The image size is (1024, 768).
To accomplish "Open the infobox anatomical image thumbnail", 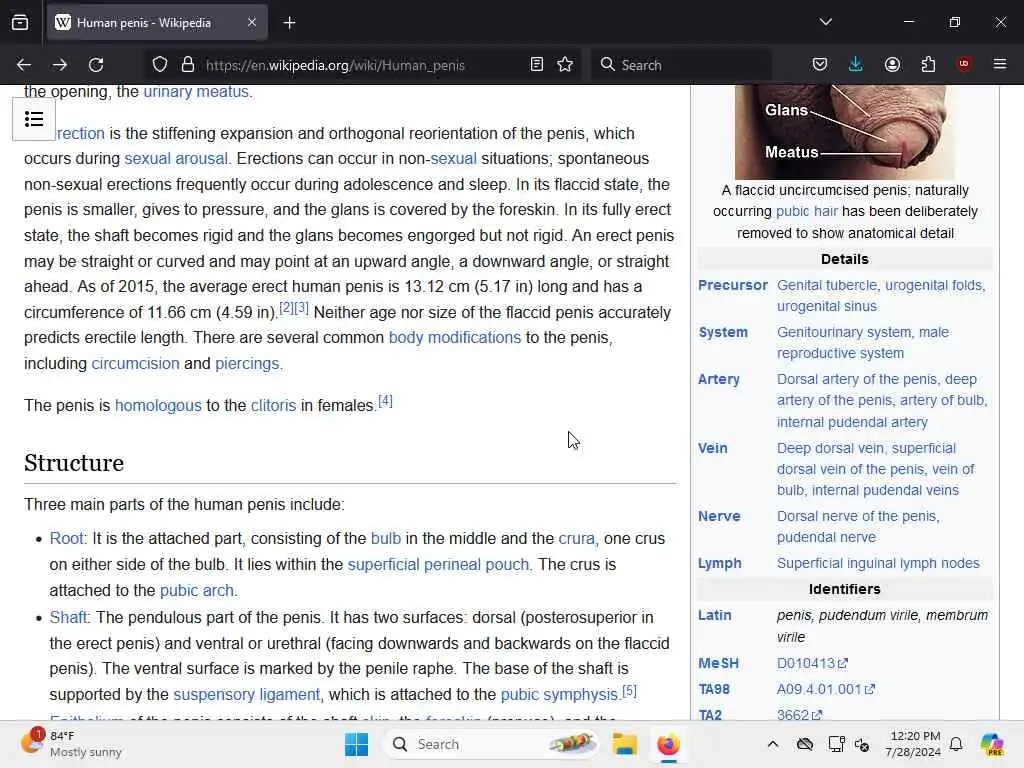I will (844, 132).
